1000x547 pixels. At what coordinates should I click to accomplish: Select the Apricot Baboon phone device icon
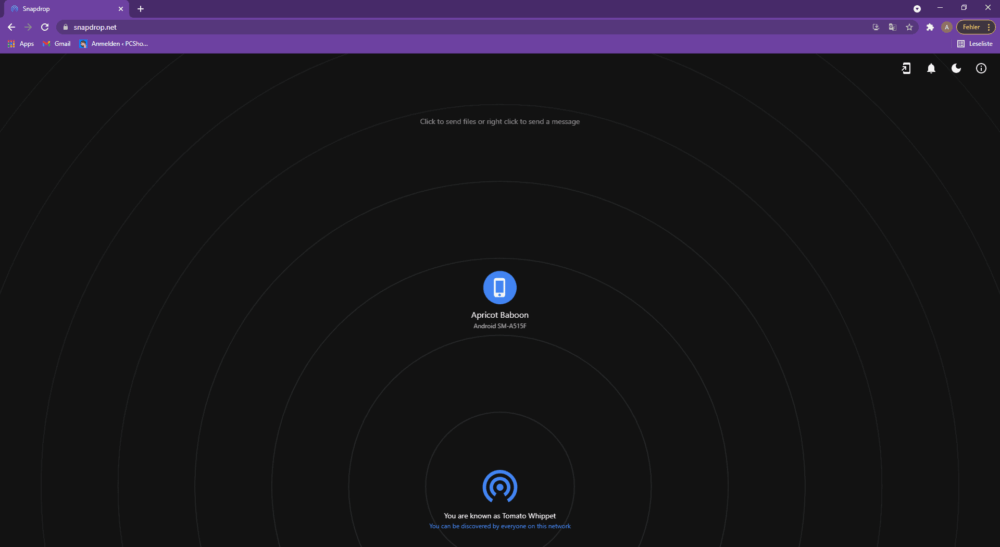click(499, 288)
